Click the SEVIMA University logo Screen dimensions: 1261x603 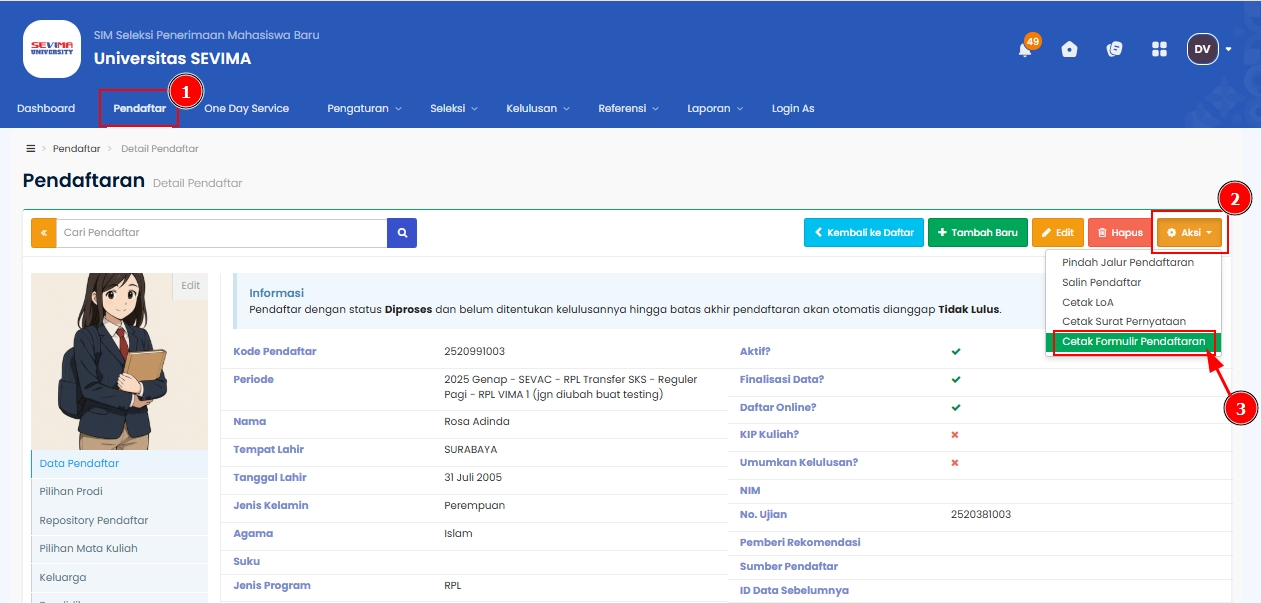52,48
